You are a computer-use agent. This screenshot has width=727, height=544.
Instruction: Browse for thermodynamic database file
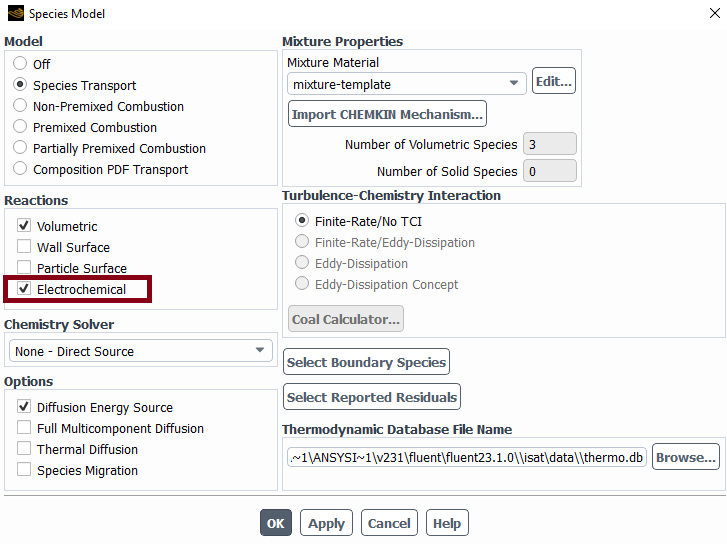tap(686, 457)
